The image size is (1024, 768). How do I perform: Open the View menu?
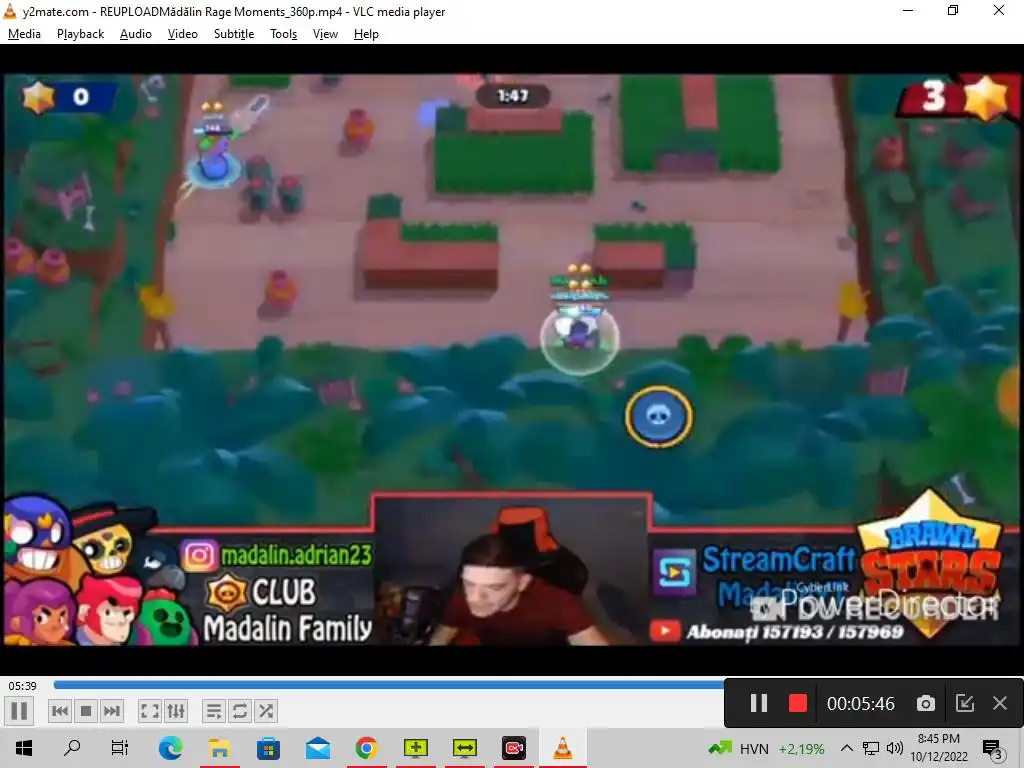tap(325, 34)
